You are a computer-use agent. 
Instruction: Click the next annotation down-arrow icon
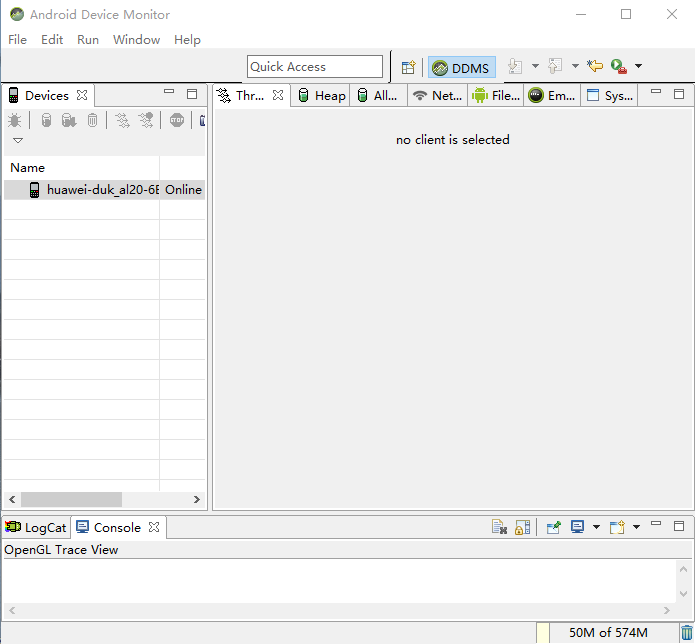515,66
